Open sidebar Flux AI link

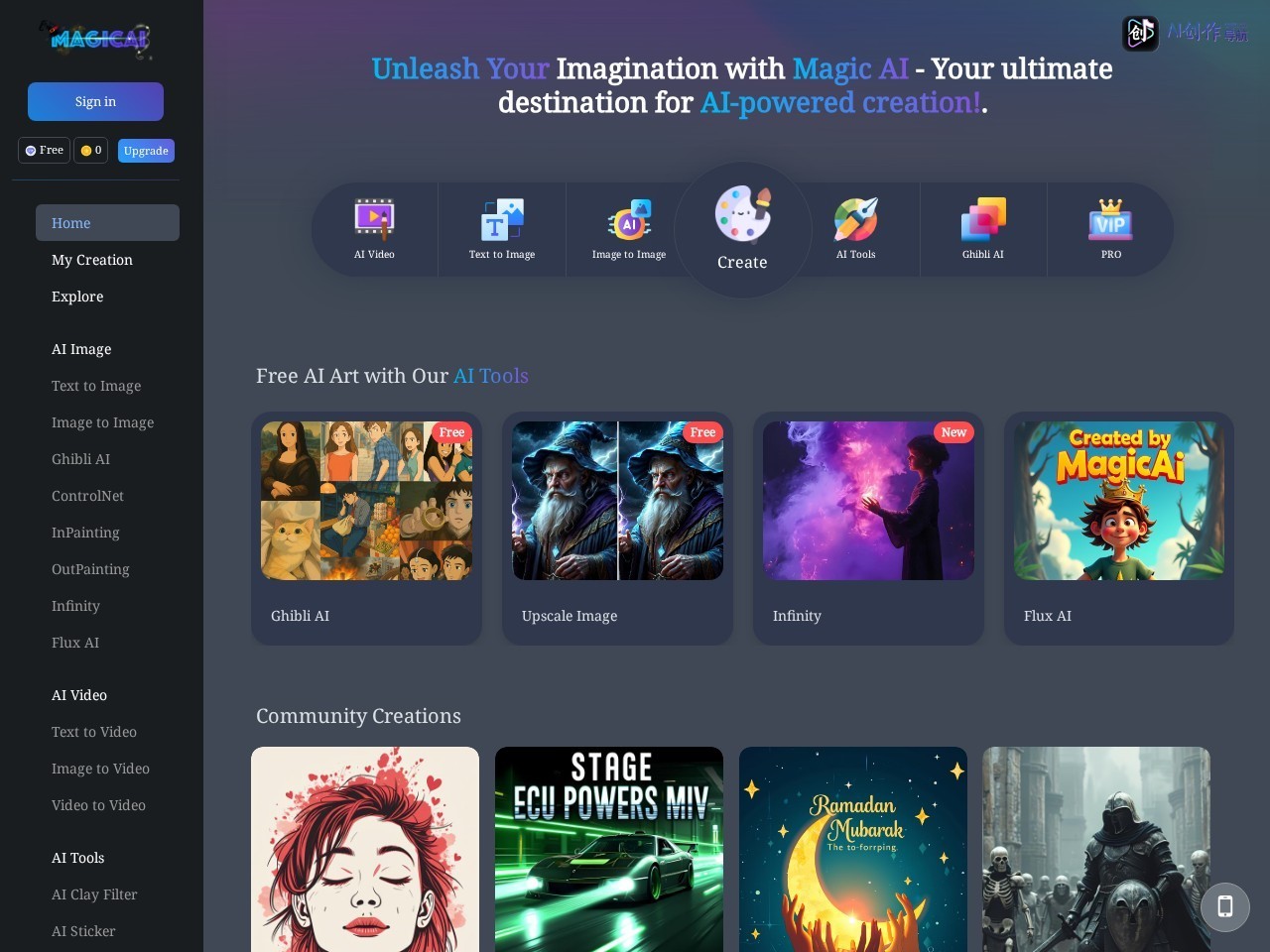pos(75,643)
